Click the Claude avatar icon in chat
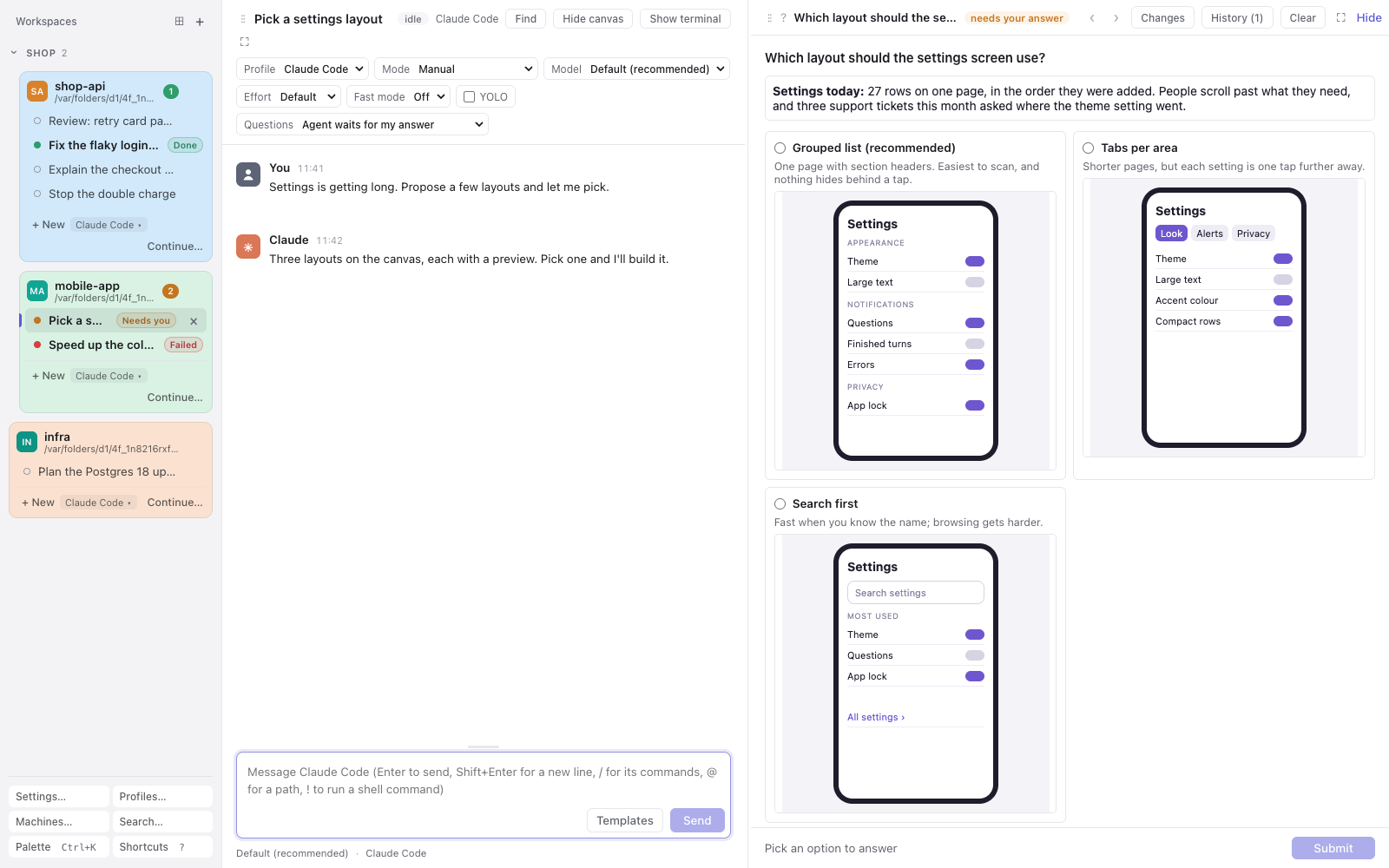Viewport: 1389px width, 868px height. pyautogui.click(x=248, y=247)
